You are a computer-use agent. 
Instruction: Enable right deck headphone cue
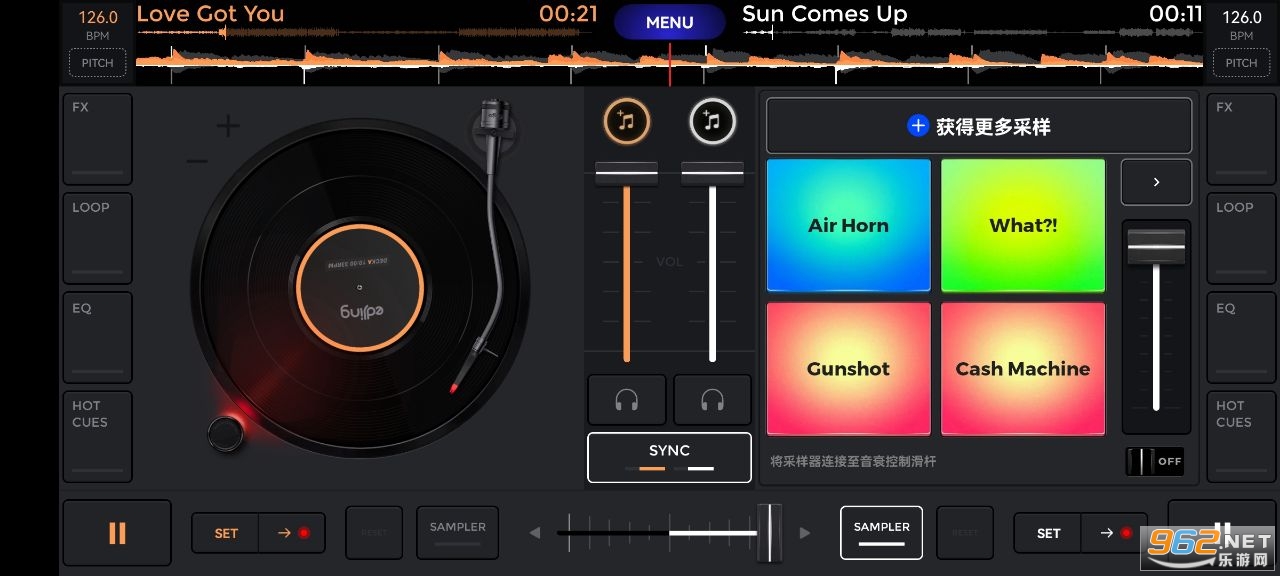[712, 400]
